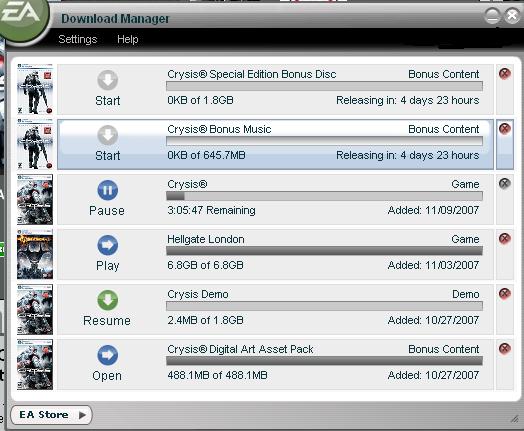Screen dimensions: 524x431
Task: Click the '6.8GB of 6.8GB' text
Action: (x=206, y=265)
